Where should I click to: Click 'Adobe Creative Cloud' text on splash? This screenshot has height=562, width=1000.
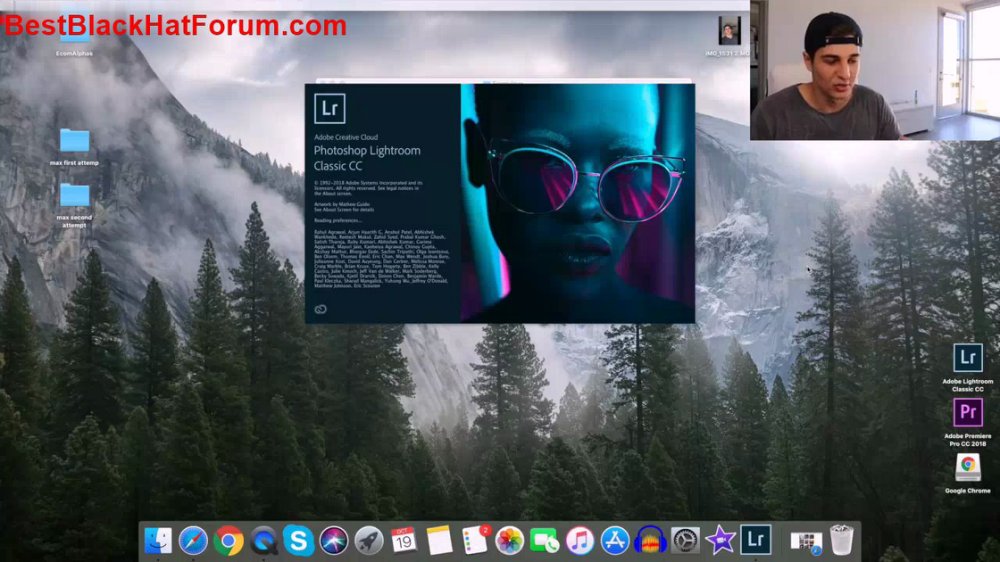point(346,137)
